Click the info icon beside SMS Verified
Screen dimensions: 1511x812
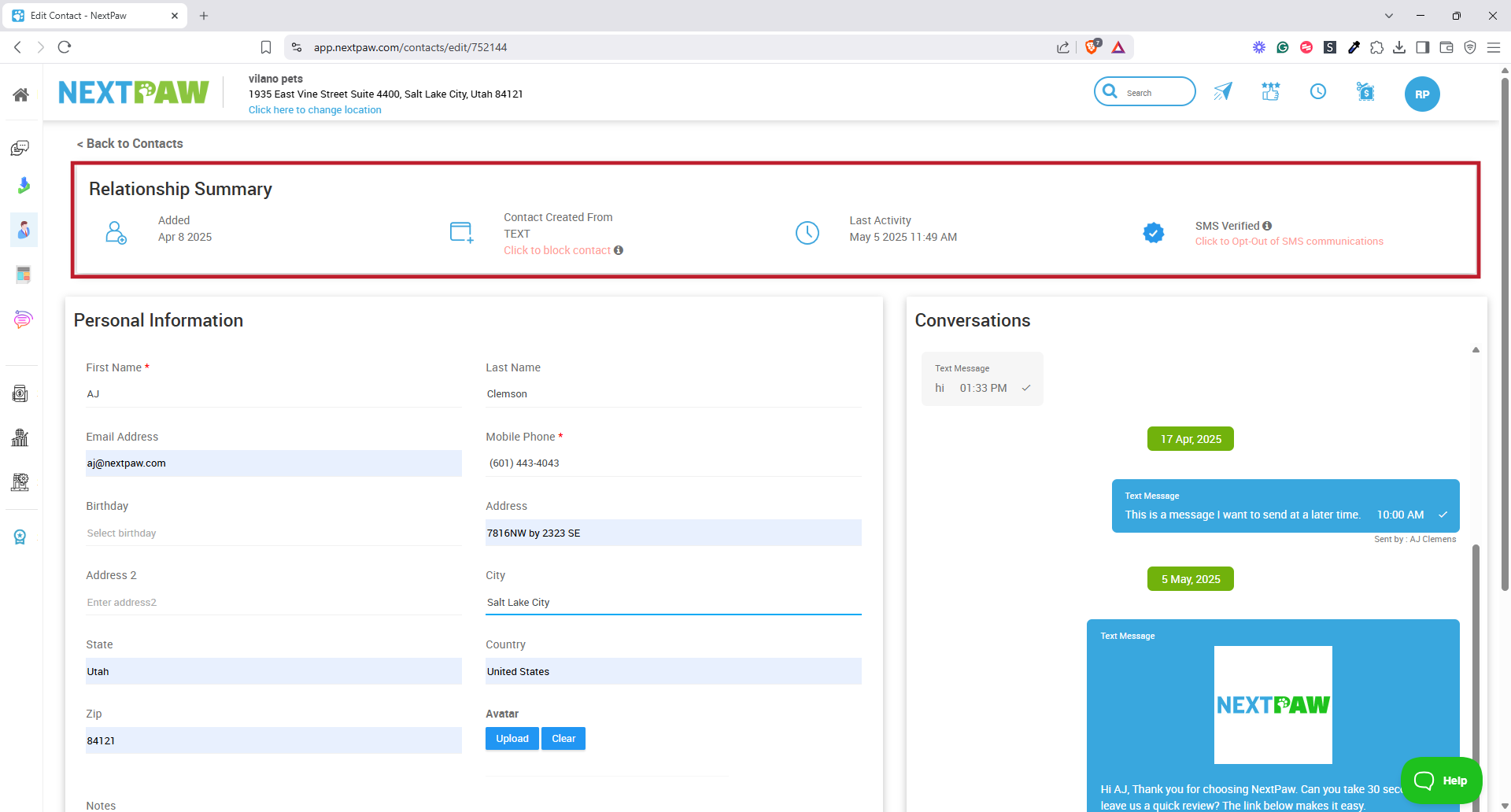click(1267, 226)
